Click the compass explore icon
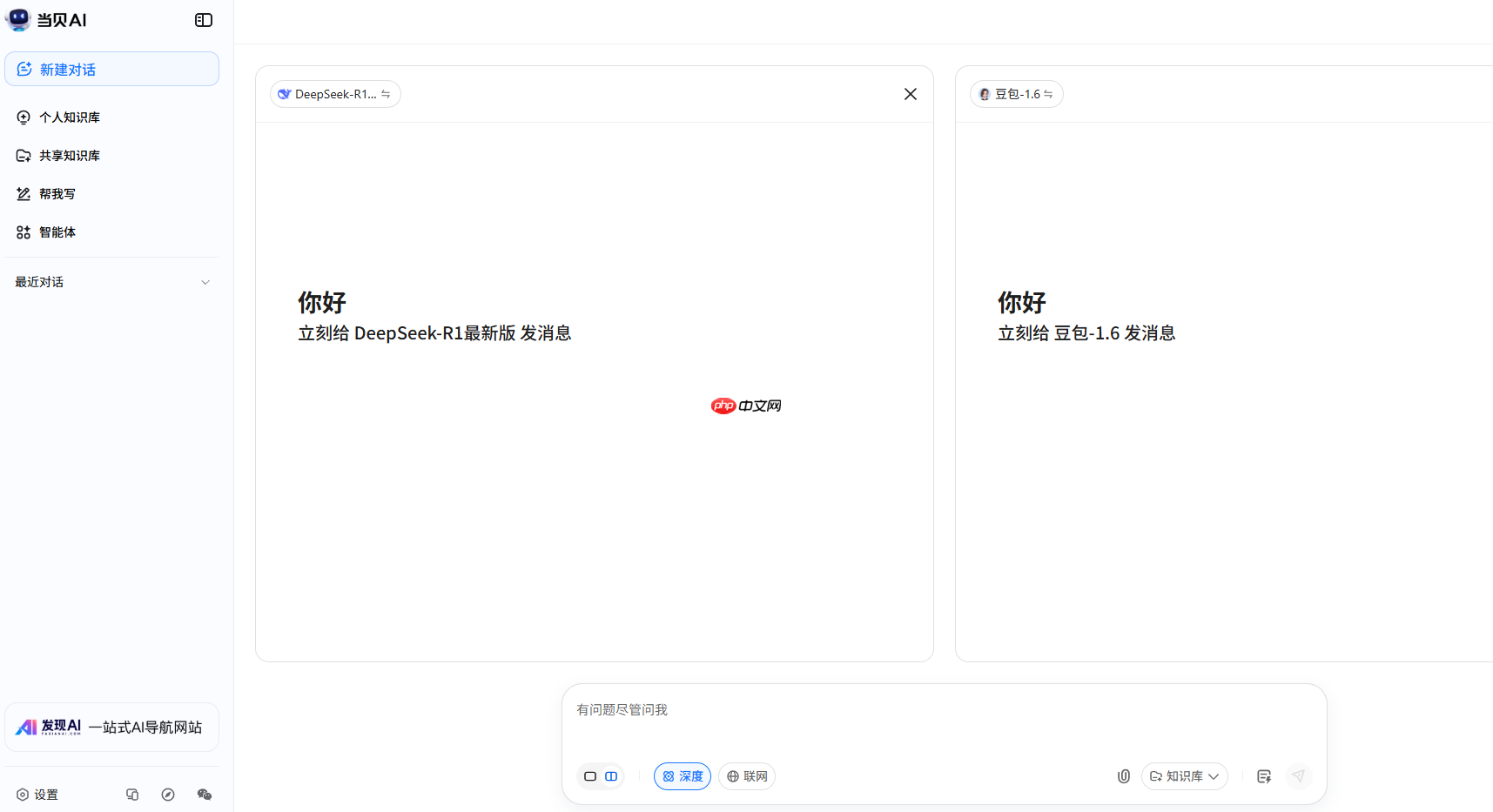The width and height of the screenshot is (1493, 812). pos(168,795)
